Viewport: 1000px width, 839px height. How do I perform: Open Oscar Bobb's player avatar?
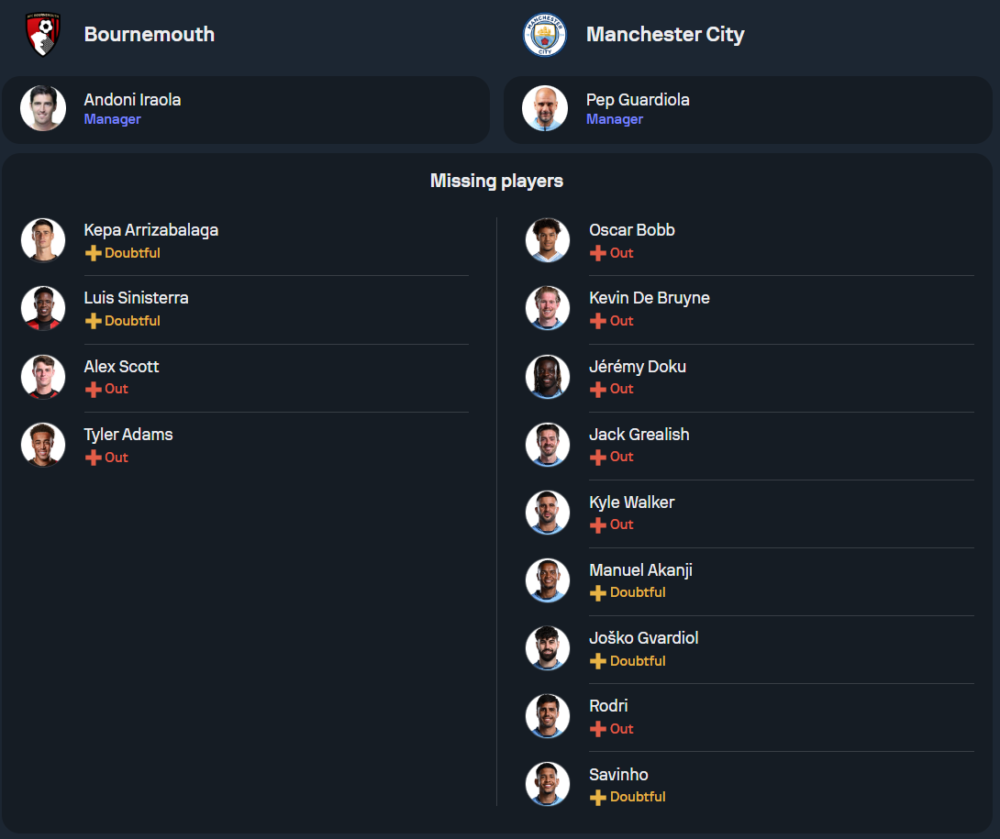tap(547, 240)
